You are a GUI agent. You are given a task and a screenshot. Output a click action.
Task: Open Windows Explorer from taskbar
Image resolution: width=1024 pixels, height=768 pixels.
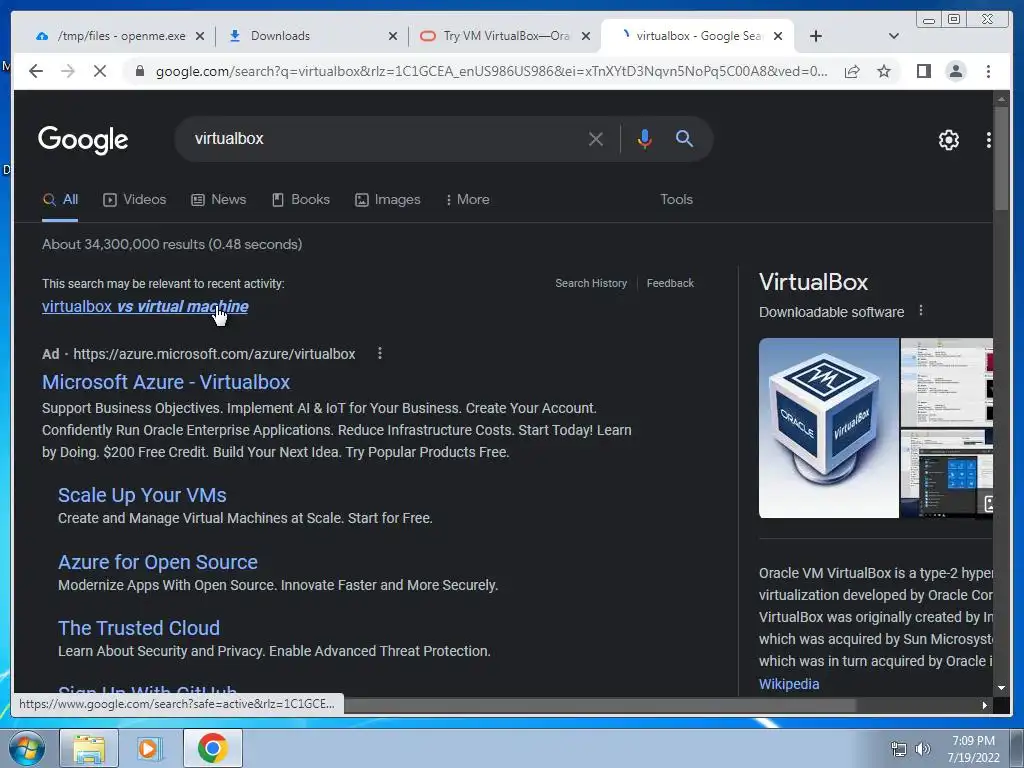pyautogui.click(x=89, y=748)
